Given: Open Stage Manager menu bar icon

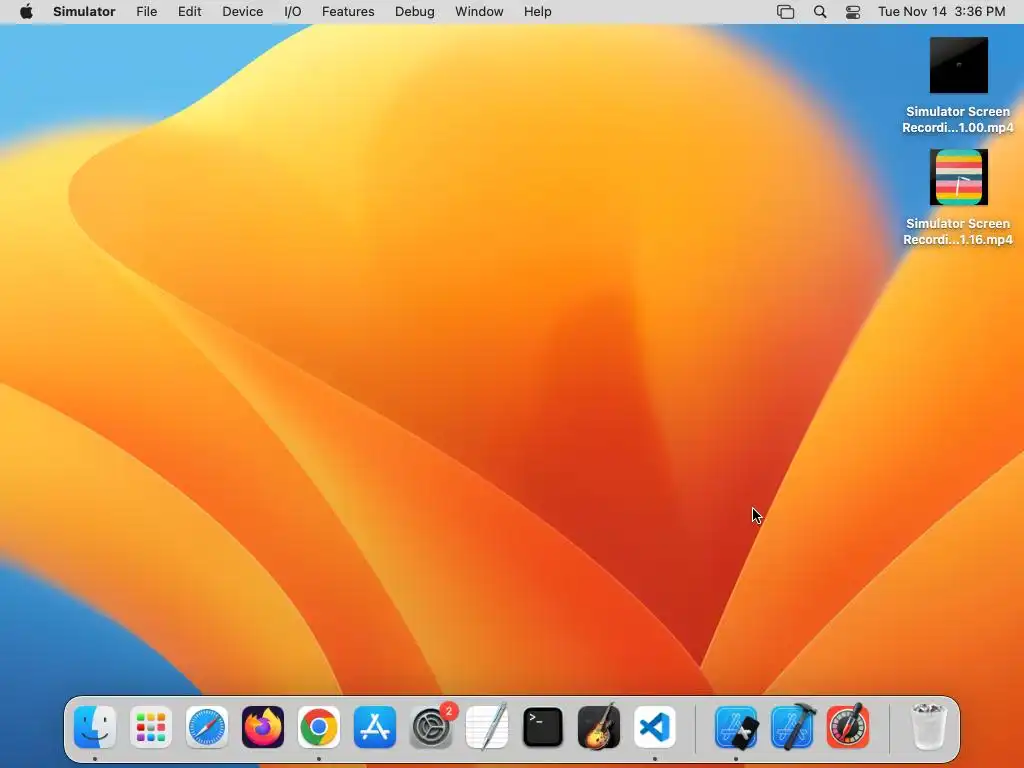Looking at the screenshot, I should 786,12.
